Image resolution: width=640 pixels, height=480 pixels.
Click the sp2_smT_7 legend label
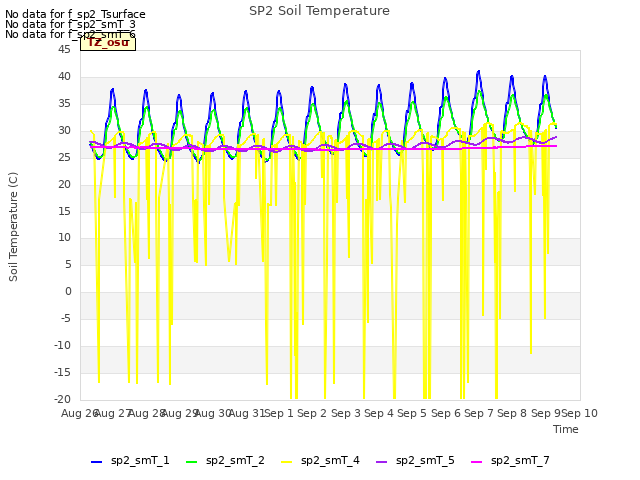[x=520, y=461]
